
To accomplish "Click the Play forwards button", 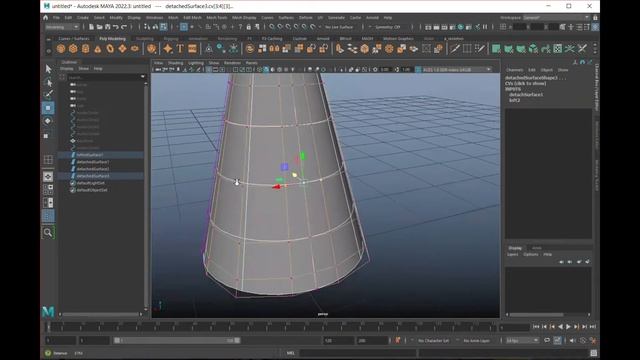I will coord(569,327).
